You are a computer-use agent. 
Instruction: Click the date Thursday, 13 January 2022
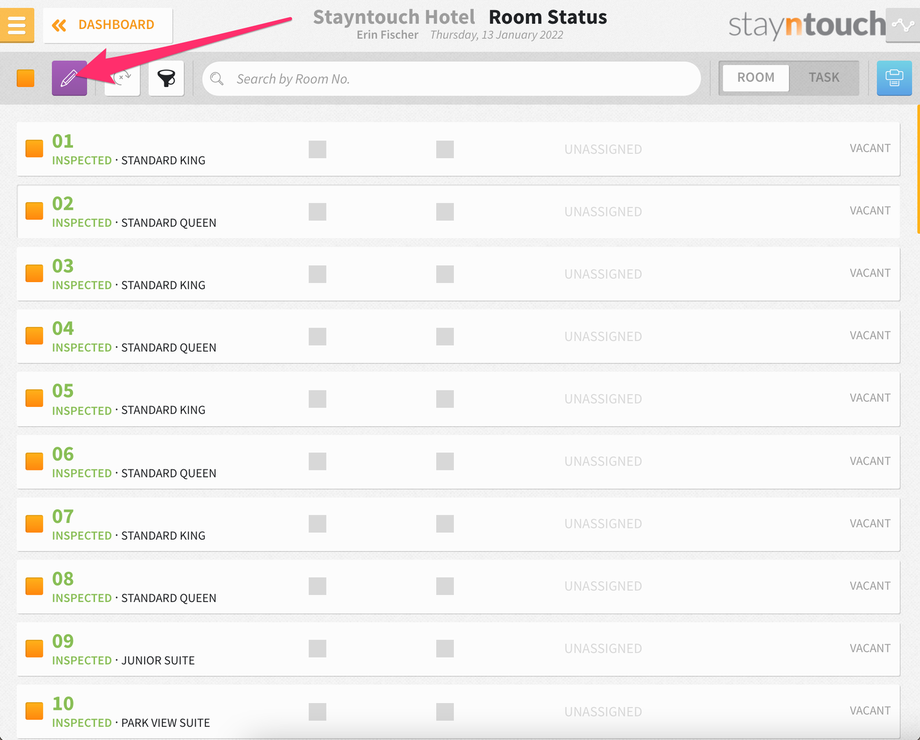pyautogui.click(x=496, y=35)
